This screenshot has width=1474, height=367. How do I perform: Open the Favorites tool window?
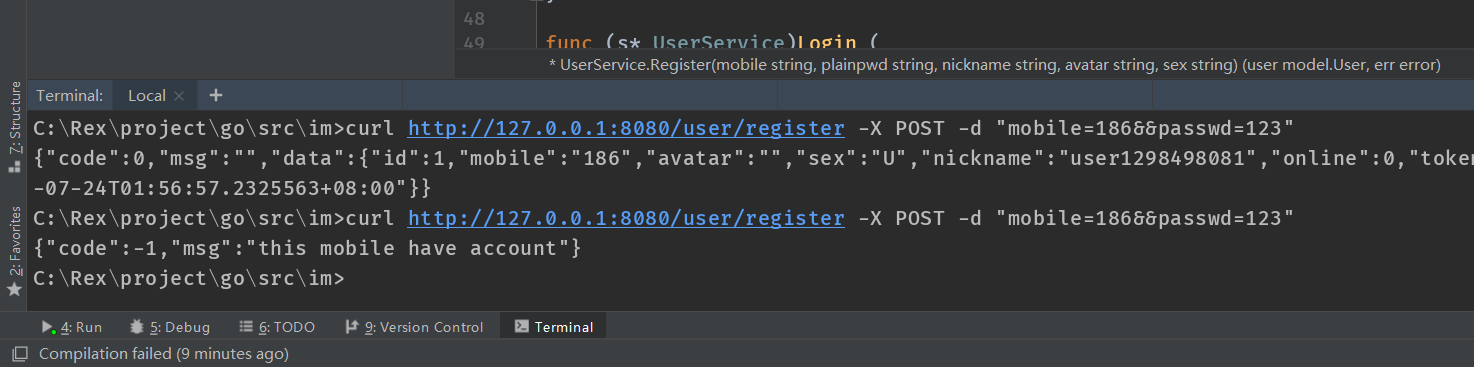click(15, 241)
